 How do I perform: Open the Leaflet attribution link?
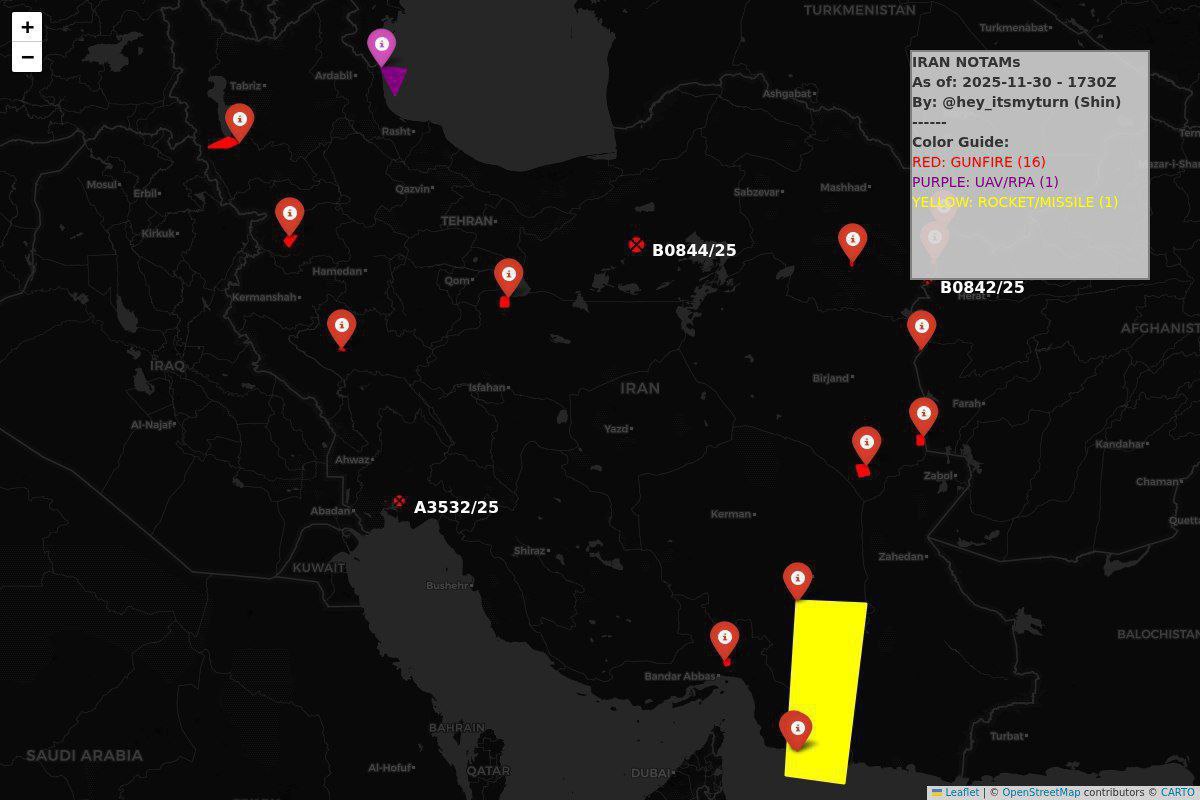click(x=961, y=792)
